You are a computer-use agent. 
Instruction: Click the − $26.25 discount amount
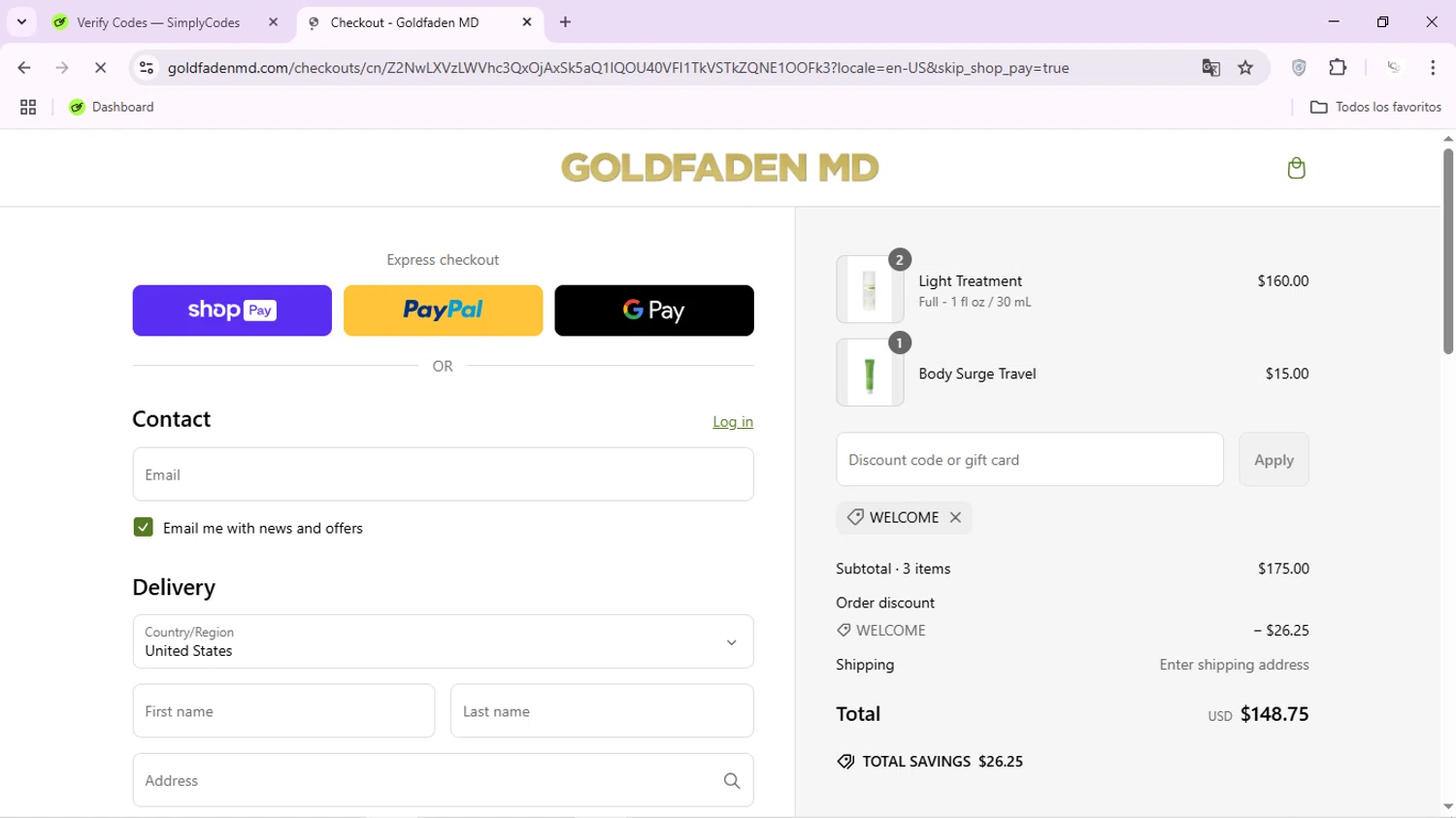click(x=1281, y=631)
